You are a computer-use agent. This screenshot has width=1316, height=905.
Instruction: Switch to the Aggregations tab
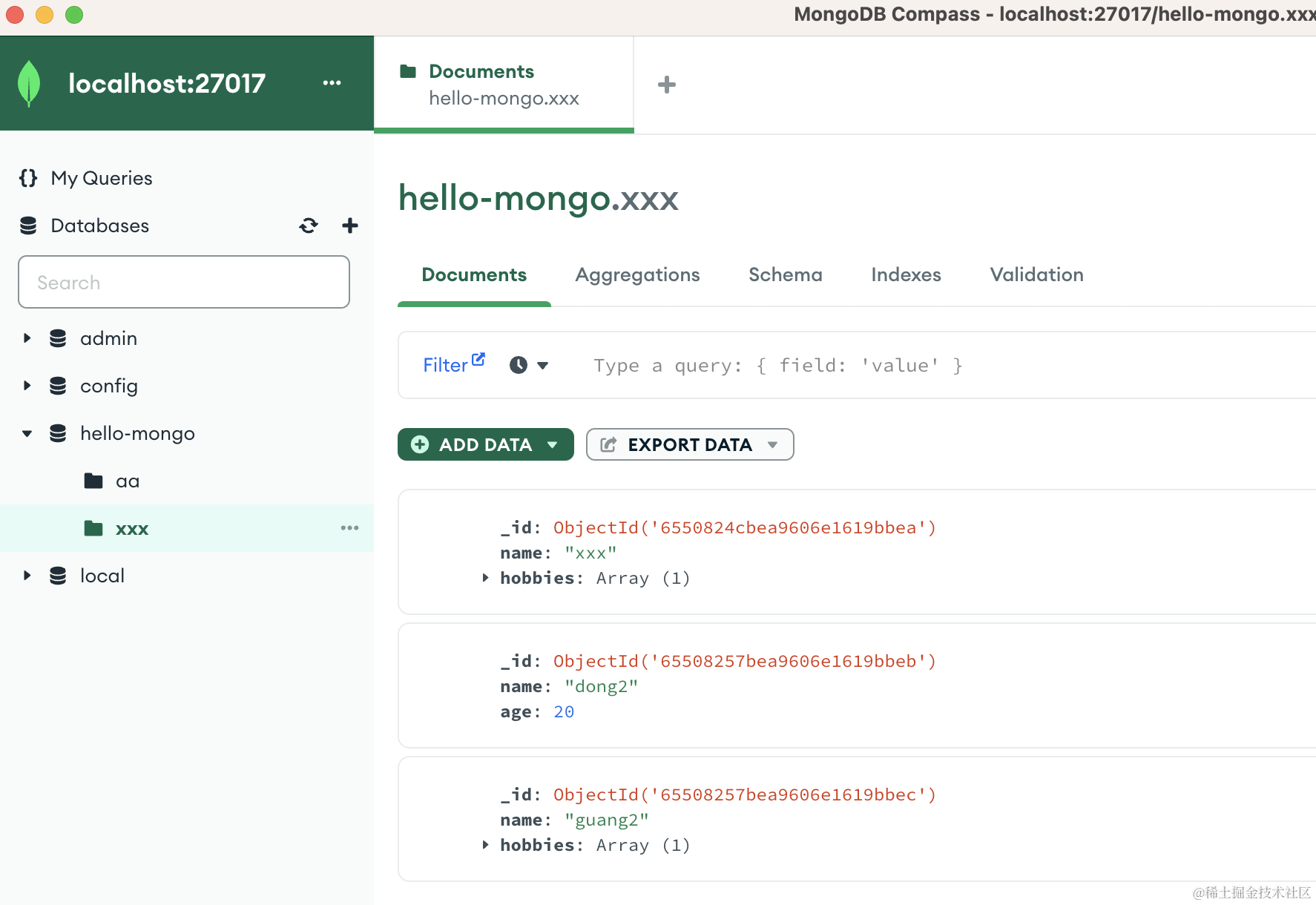point(637,275)
